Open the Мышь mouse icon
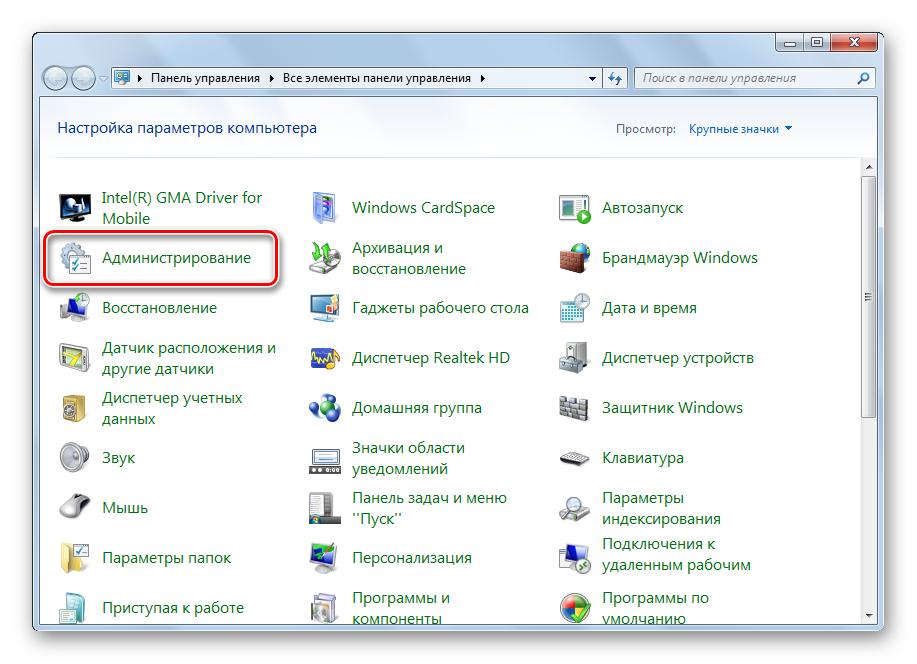Viewport: 917px width, 664px height. tap(76, 508)
